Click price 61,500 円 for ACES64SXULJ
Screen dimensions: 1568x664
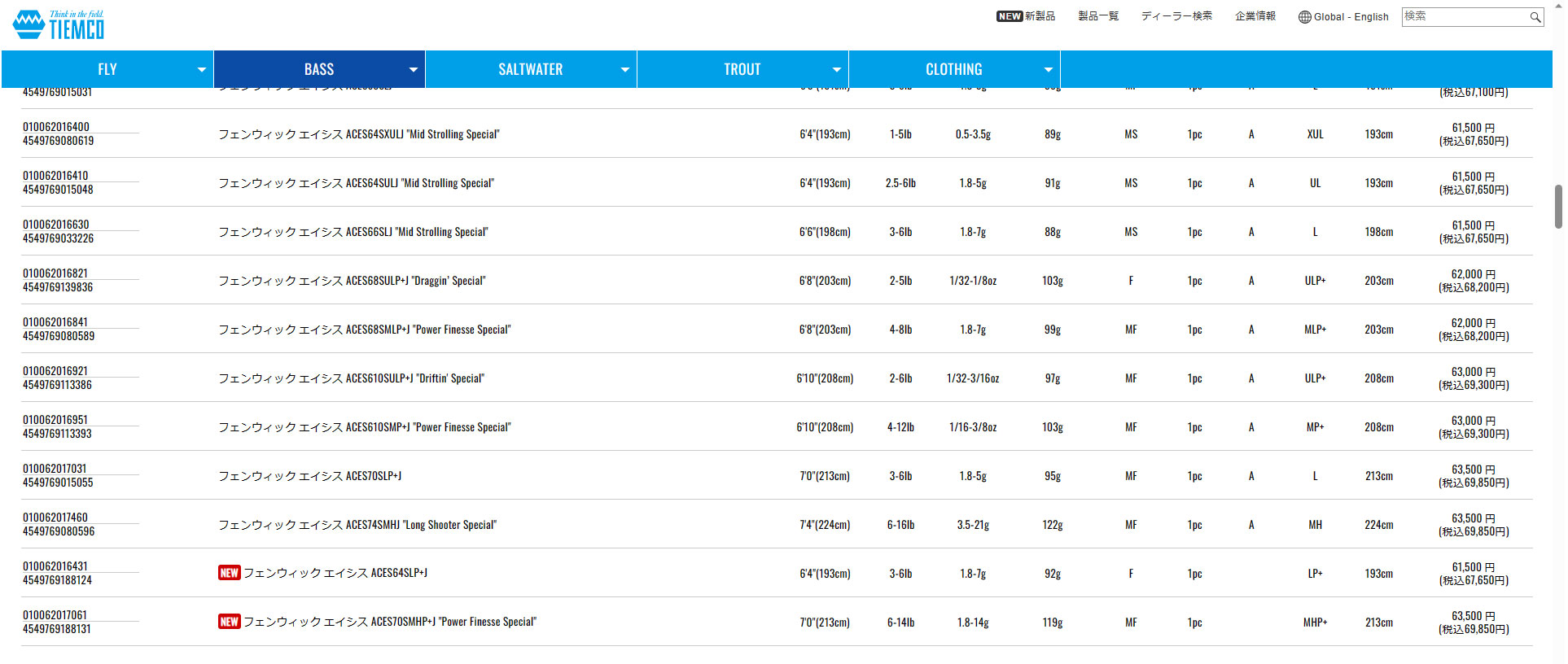pos(1474,128)
